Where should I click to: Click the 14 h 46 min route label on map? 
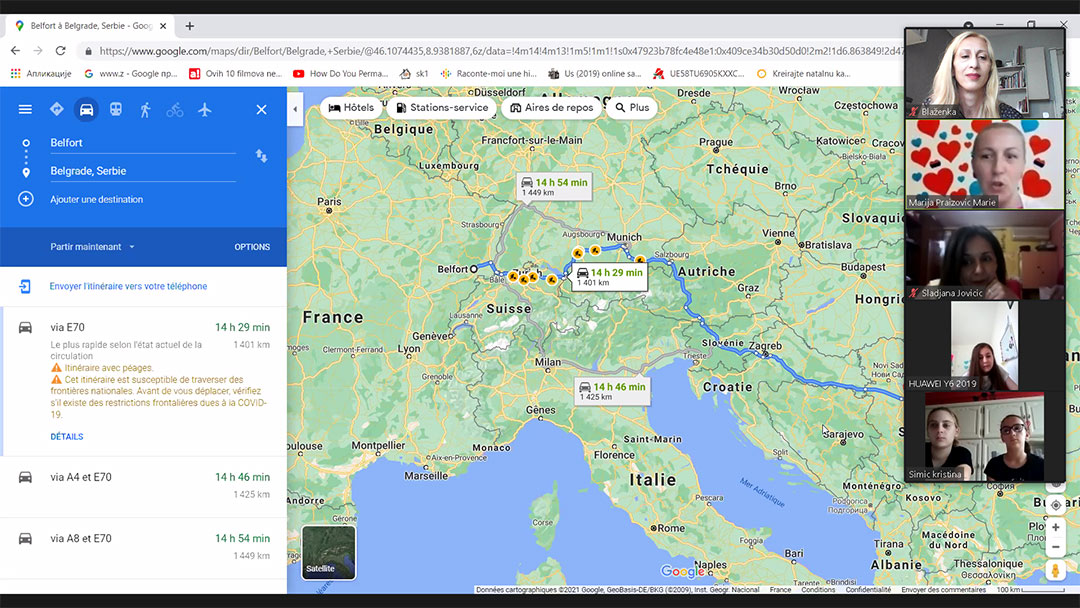point(612,391)
